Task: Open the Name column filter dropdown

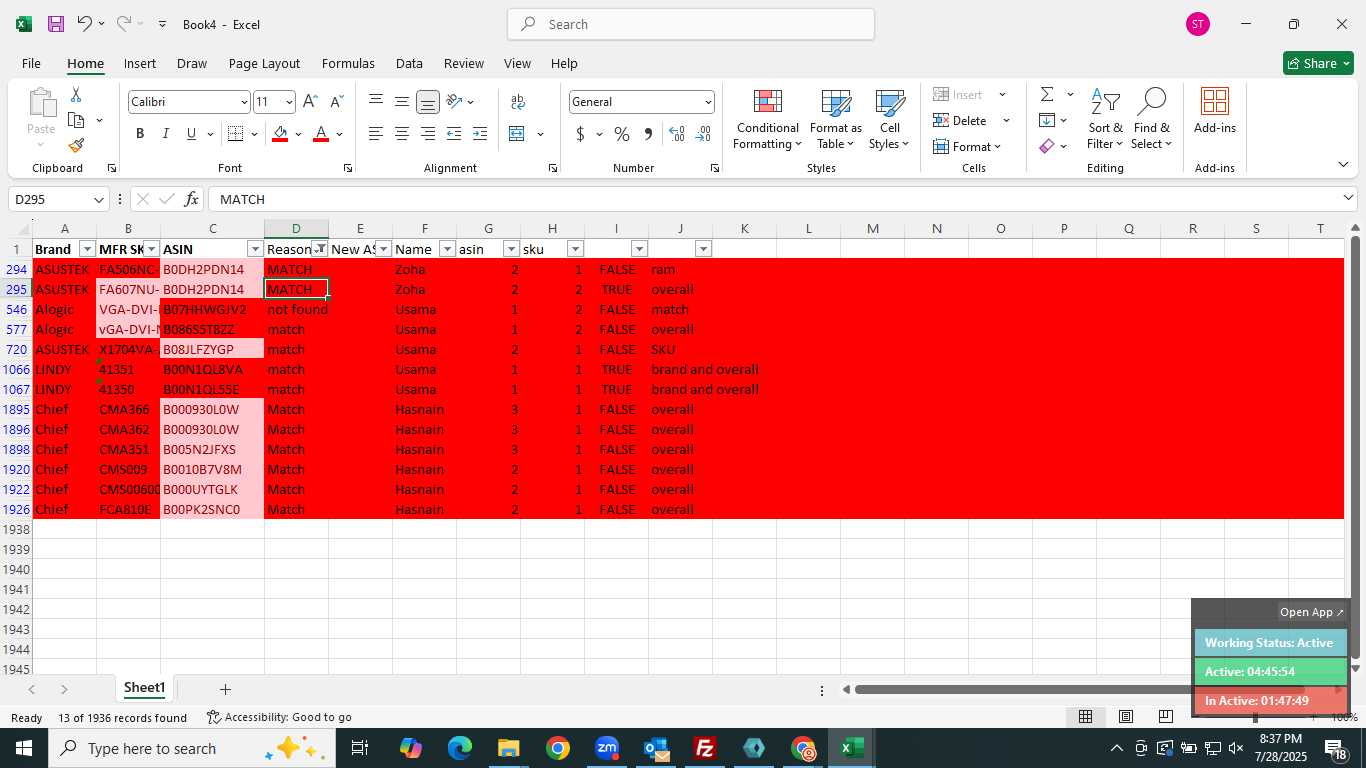Action: click(x=447, y=249)
